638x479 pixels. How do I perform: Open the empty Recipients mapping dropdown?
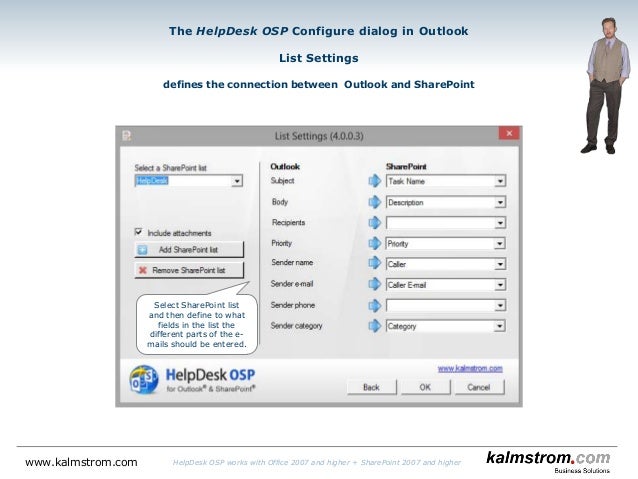[500, 223]
